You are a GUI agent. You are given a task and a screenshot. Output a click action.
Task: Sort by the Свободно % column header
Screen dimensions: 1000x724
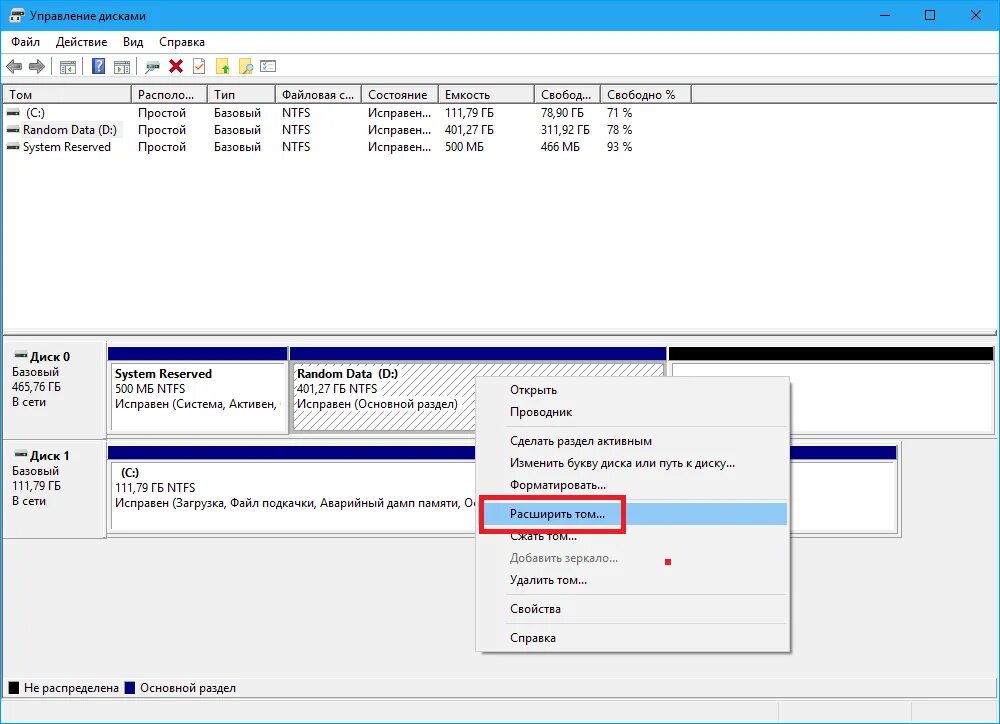pyautogui.click(x=646, y=94)
